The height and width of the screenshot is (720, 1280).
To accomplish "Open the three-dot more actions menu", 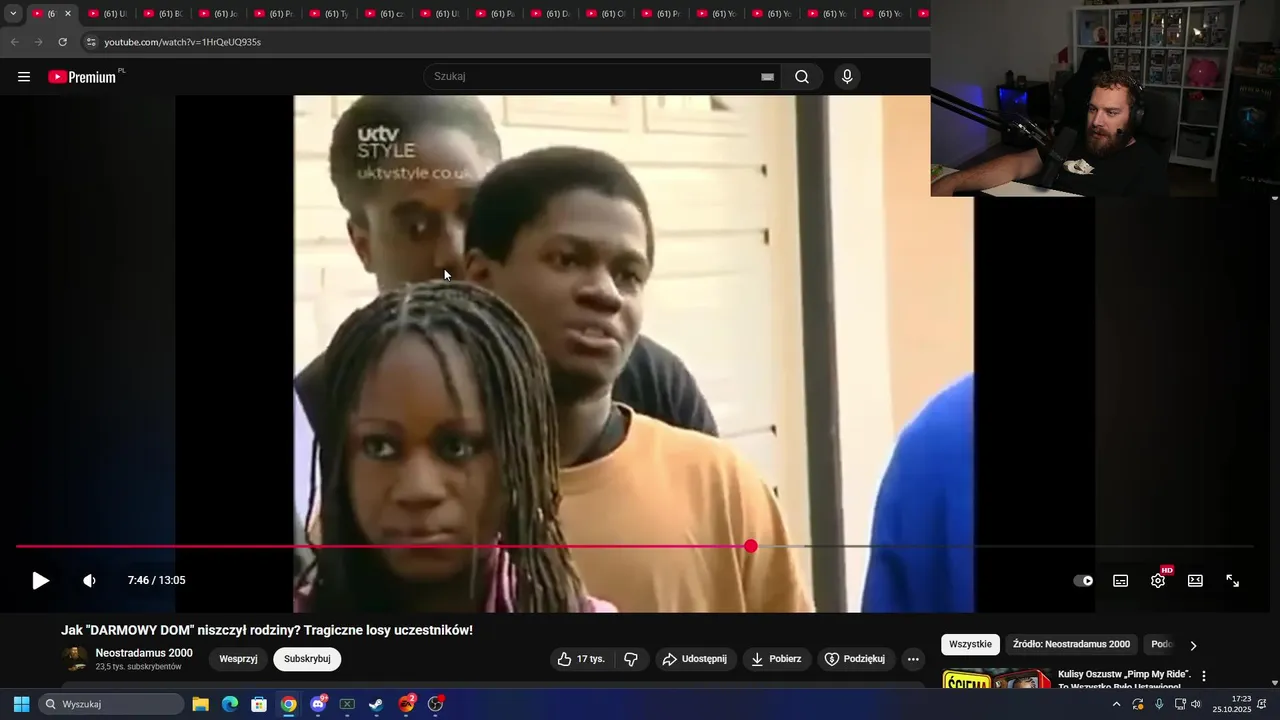I will [913, 659].
